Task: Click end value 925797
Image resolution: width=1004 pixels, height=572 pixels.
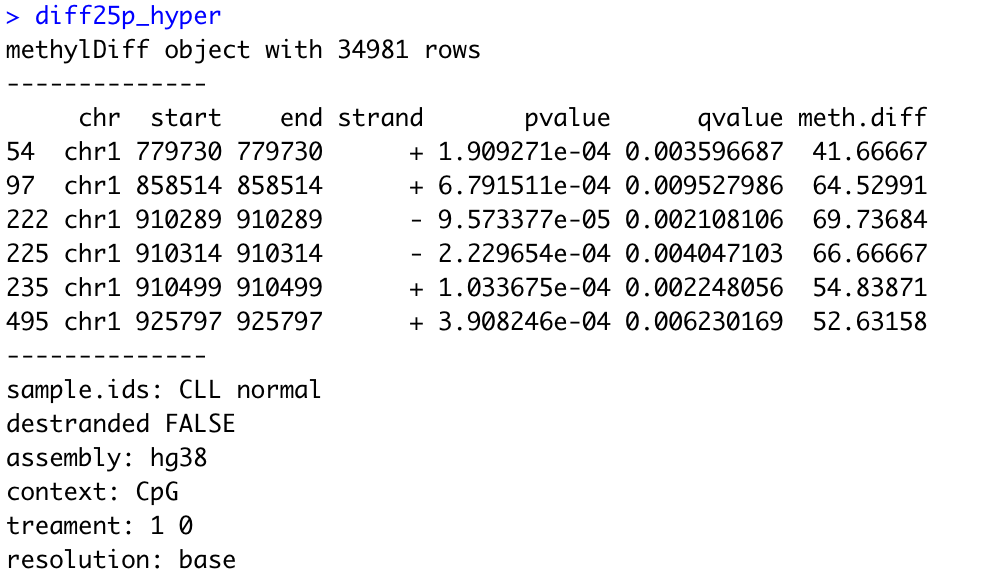Action: pyautogui.click(x=279, y=322)
